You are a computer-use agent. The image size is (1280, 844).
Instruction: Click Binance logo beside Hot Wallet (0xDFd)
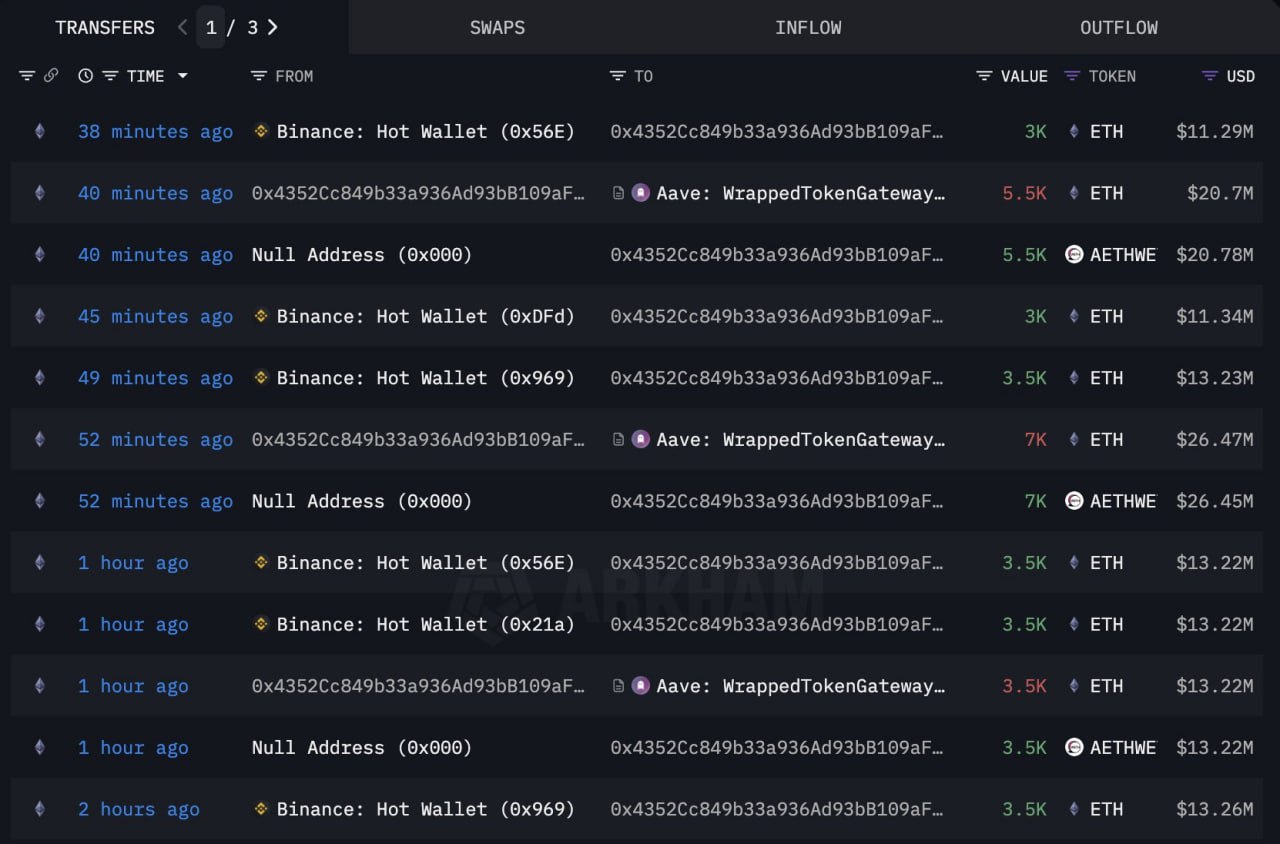pyautogui.click(x=261, y=316)
